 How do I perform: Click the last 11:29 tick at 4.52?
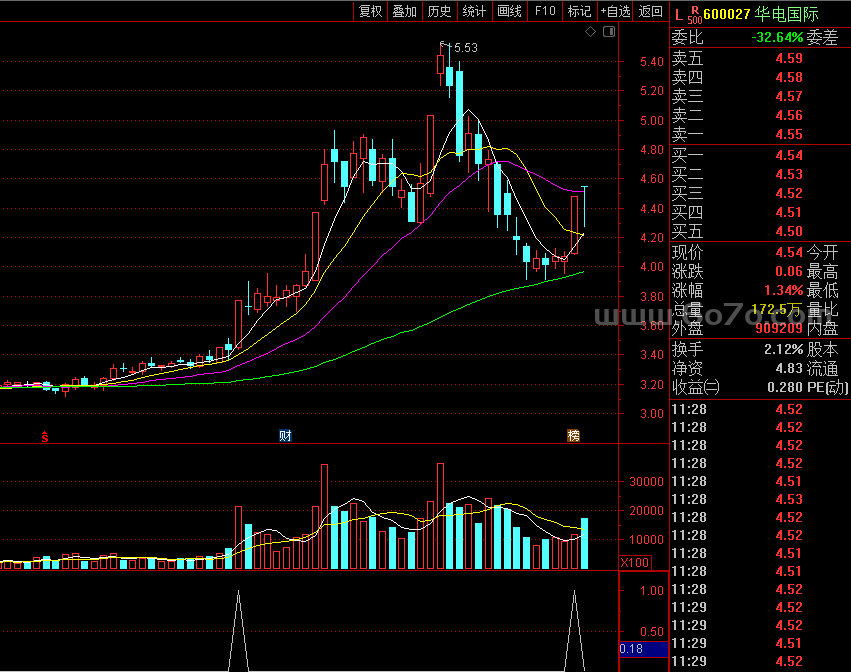point(789,662)
